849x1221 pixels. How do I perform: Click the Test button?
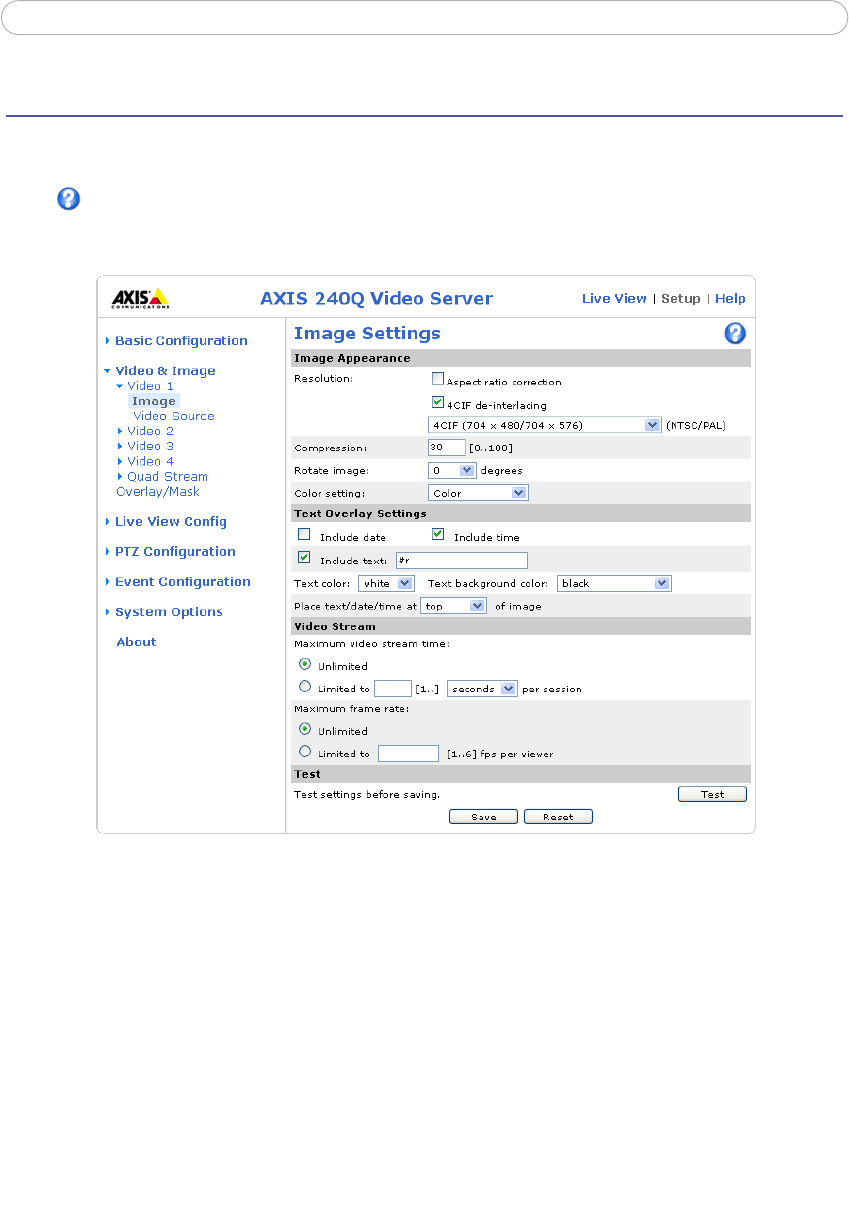click(712, 794)
